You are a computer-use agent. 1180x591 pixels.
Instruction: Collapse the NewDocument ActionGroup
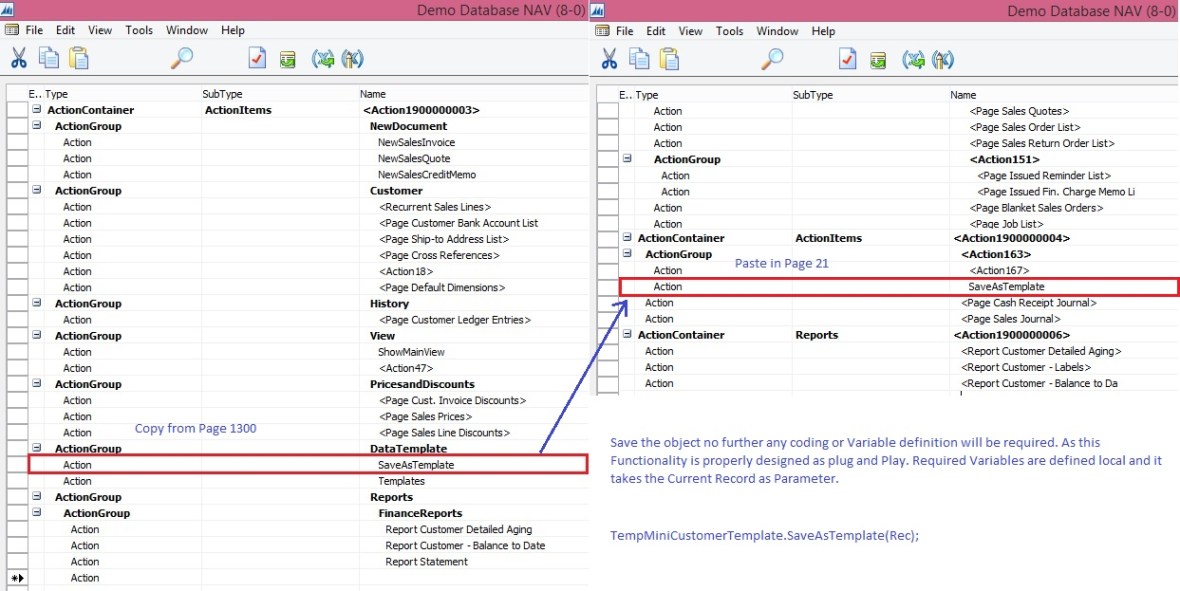point(37,126)
